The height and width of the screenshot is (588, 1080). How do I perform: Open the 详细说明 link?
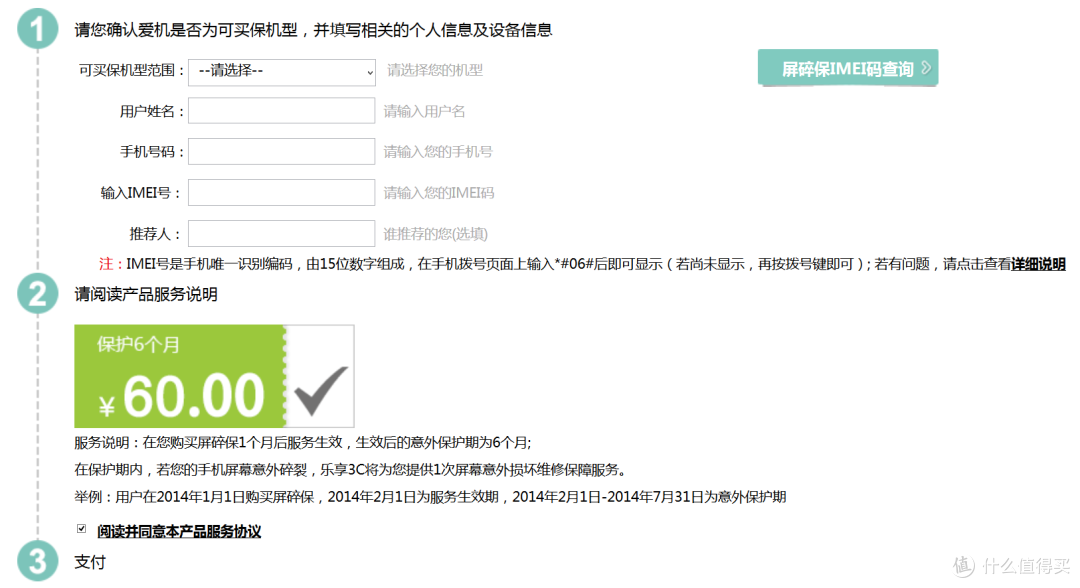coord(1038,264)
